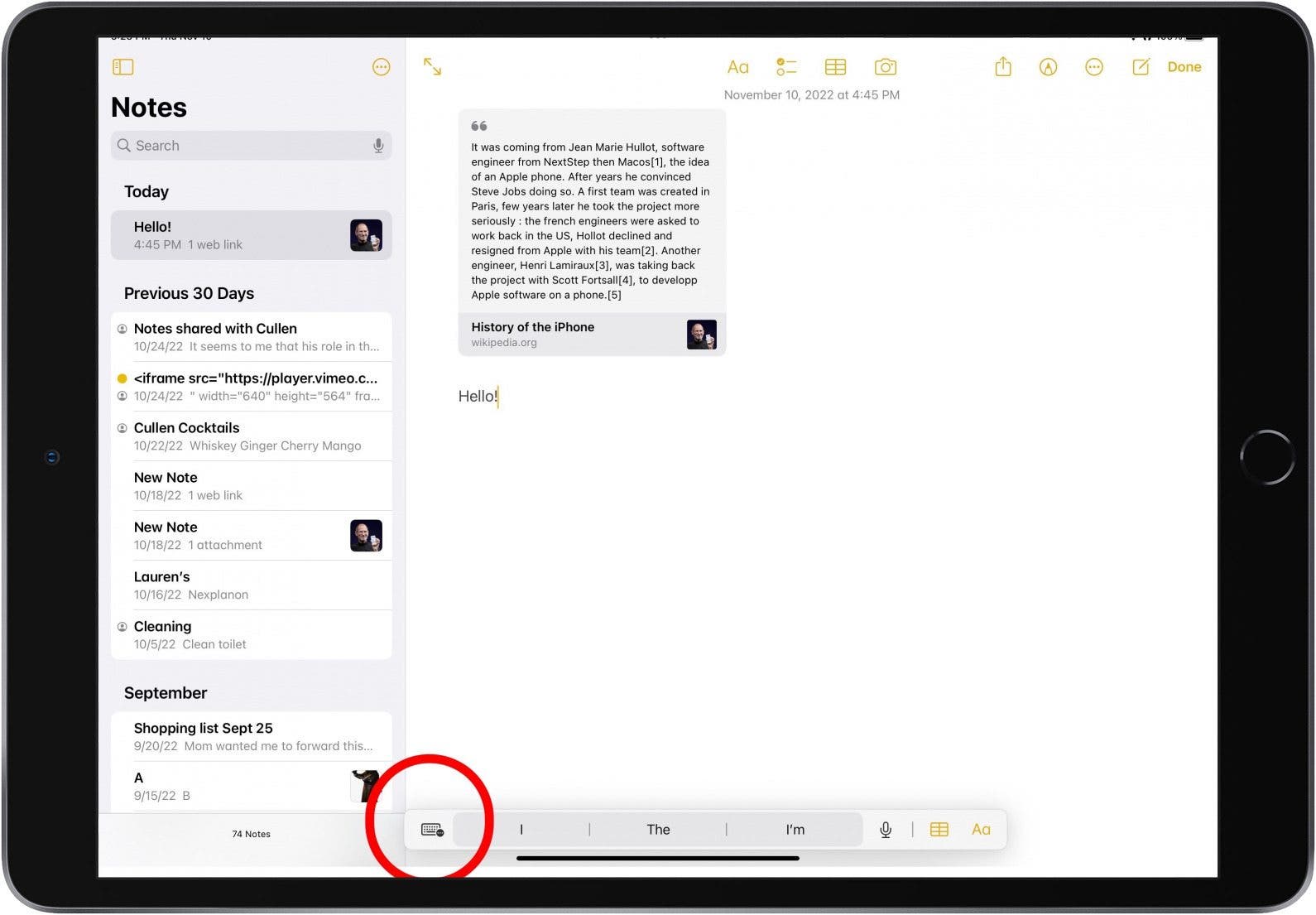The image size is (1316, 915).
Task: Toggle the sidebar panel icon
Action: (123, 67)
